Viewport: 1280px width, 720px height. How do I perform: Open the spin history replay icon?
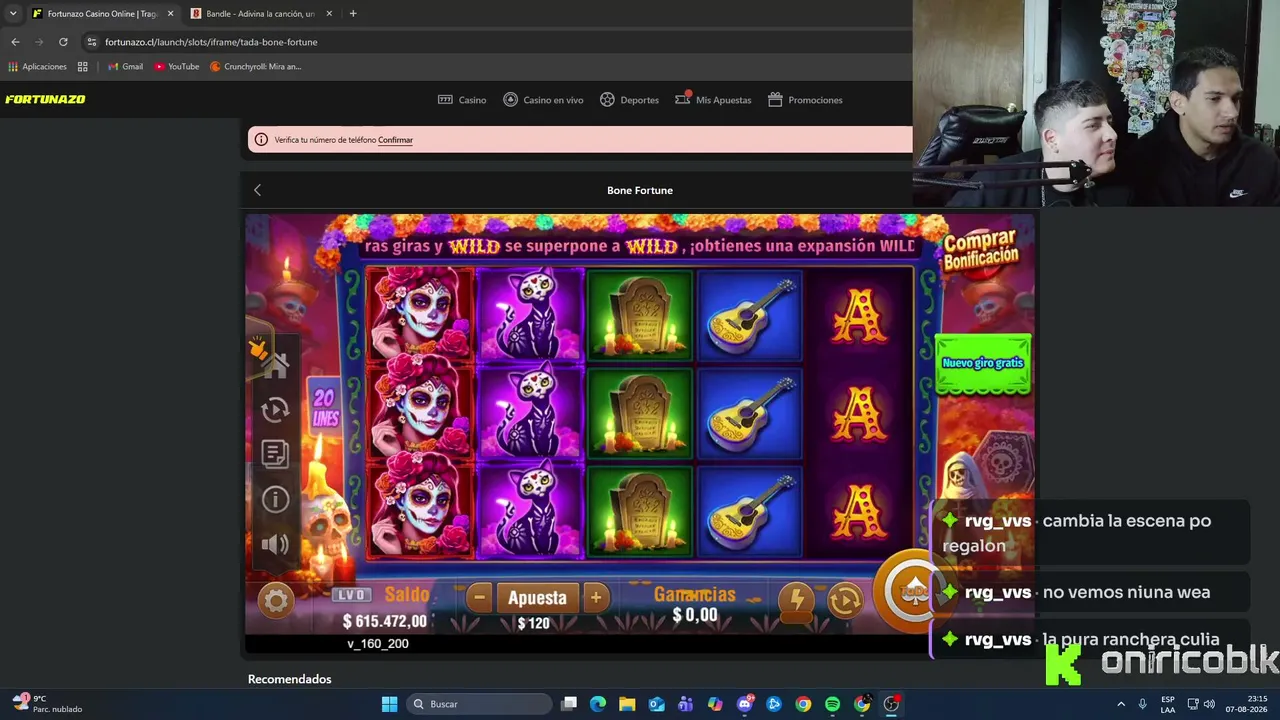pos(275,409)
